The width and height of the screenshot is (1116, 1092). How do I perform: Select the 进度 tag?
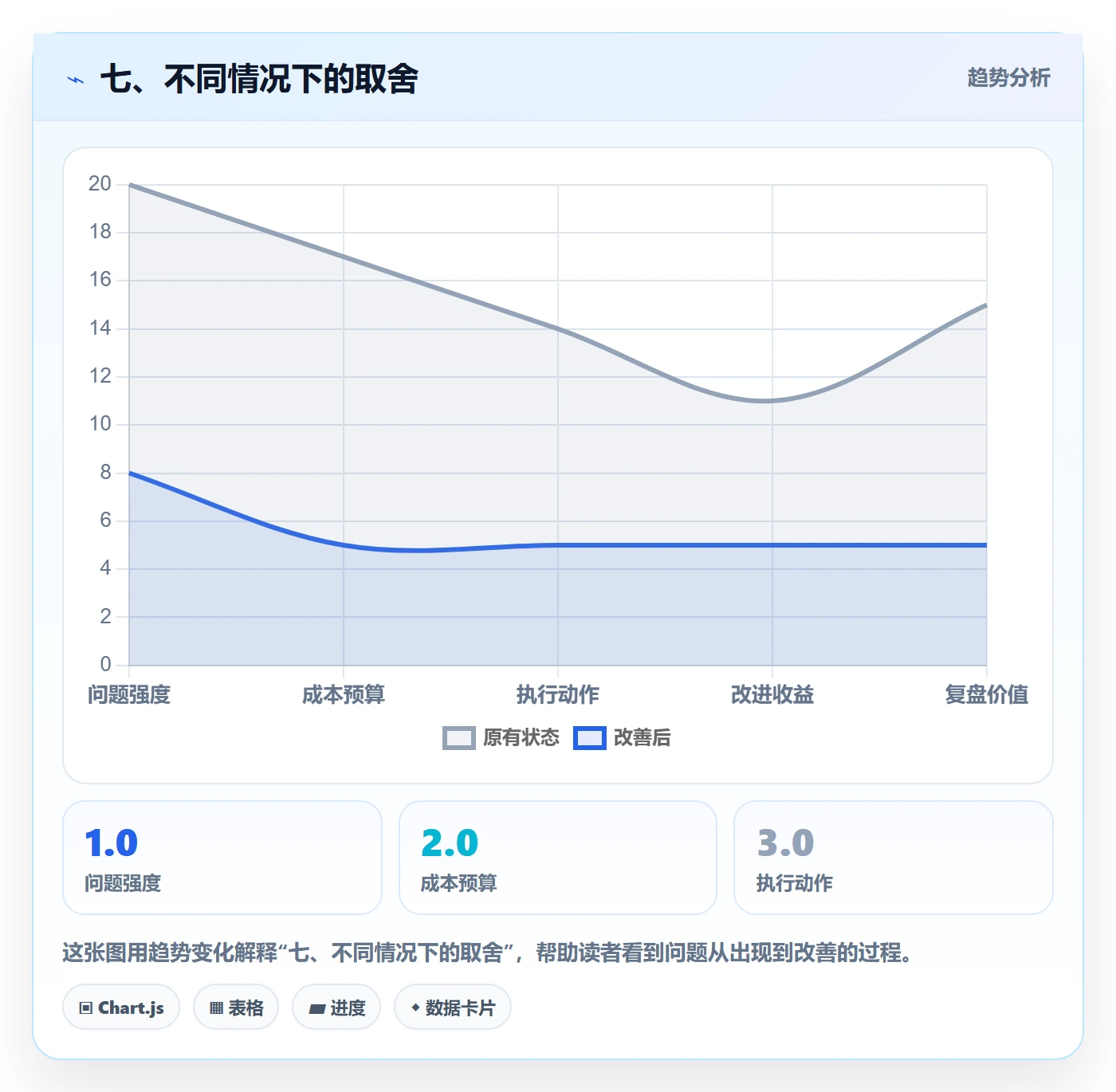[336, 1008]
